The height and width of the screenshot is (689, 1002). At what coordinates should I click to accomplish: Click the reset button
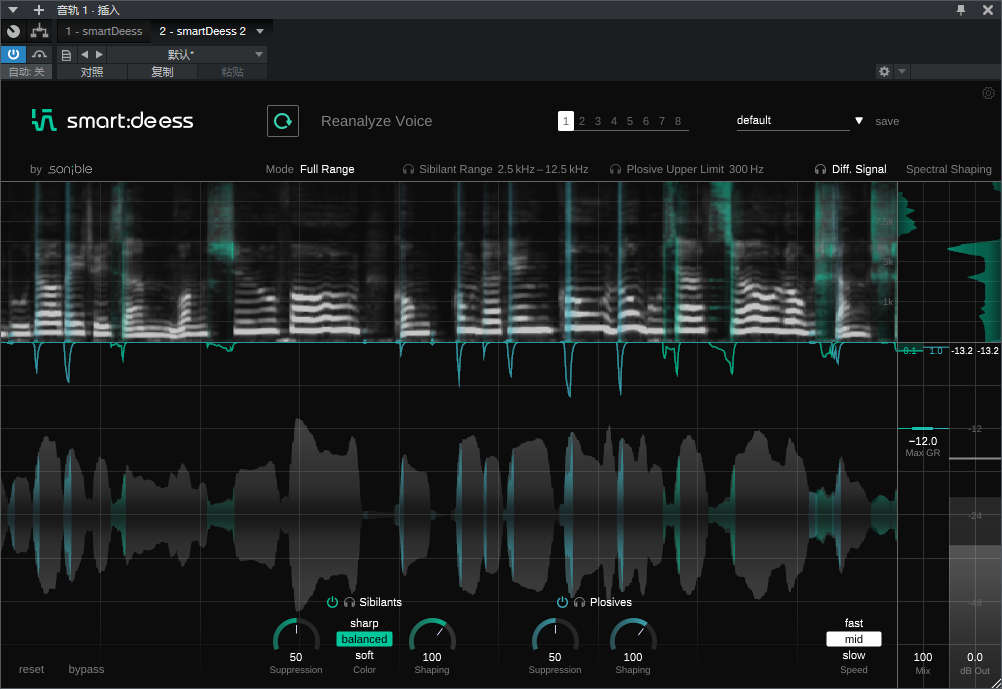point(31,669)
